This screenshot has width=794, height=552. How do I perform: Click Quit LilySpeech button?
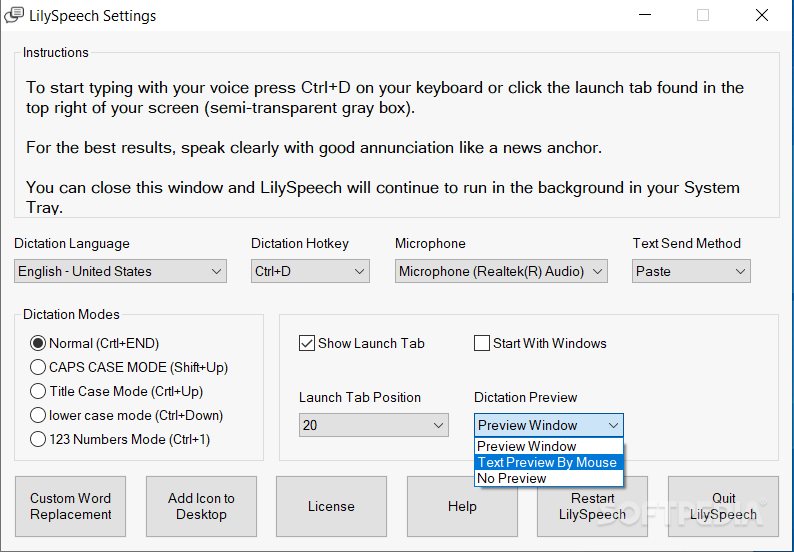(x=724, y=506)
